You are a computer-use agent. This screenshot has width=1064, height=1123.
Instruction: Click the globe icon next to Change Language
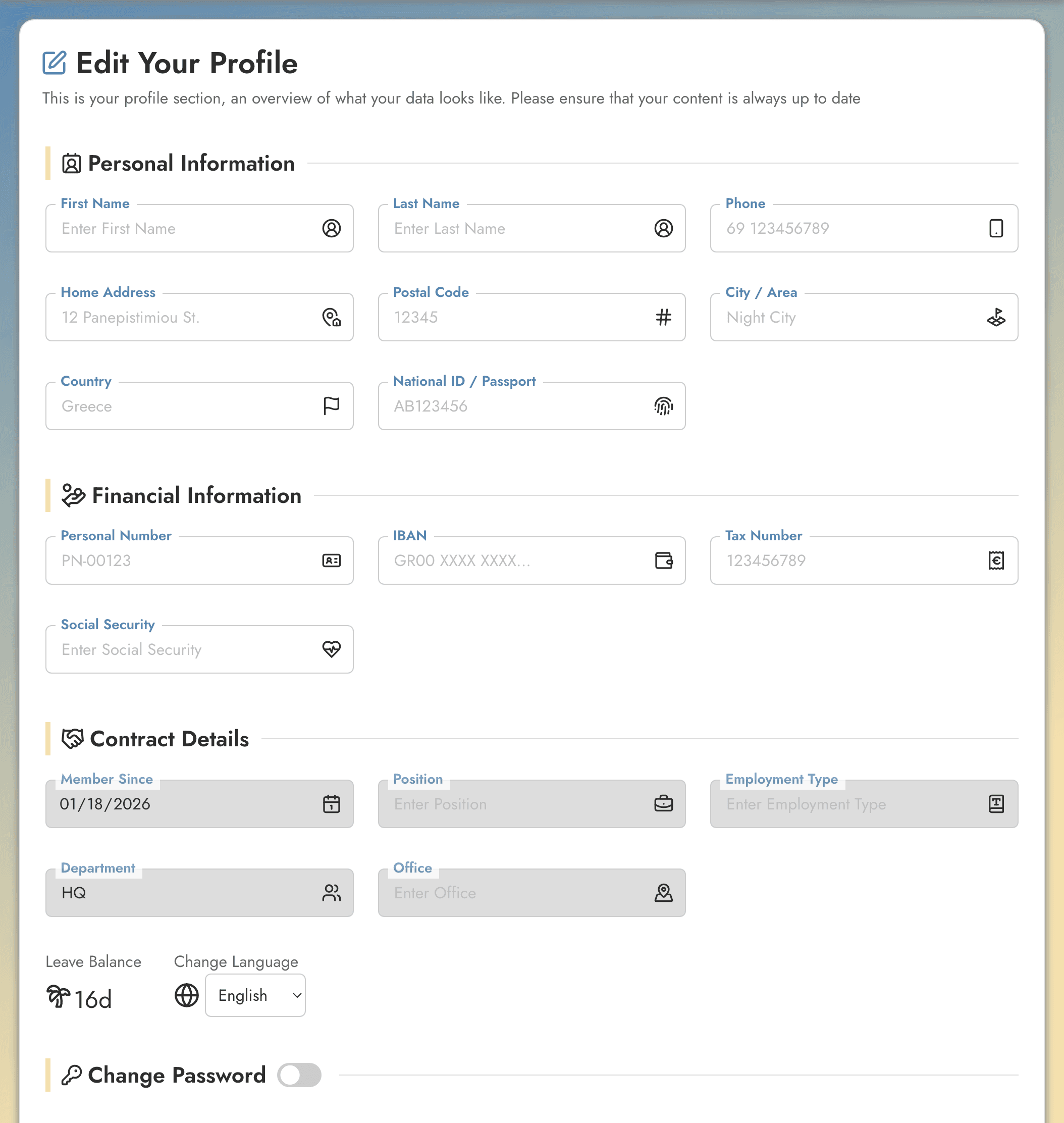(186, 995)
